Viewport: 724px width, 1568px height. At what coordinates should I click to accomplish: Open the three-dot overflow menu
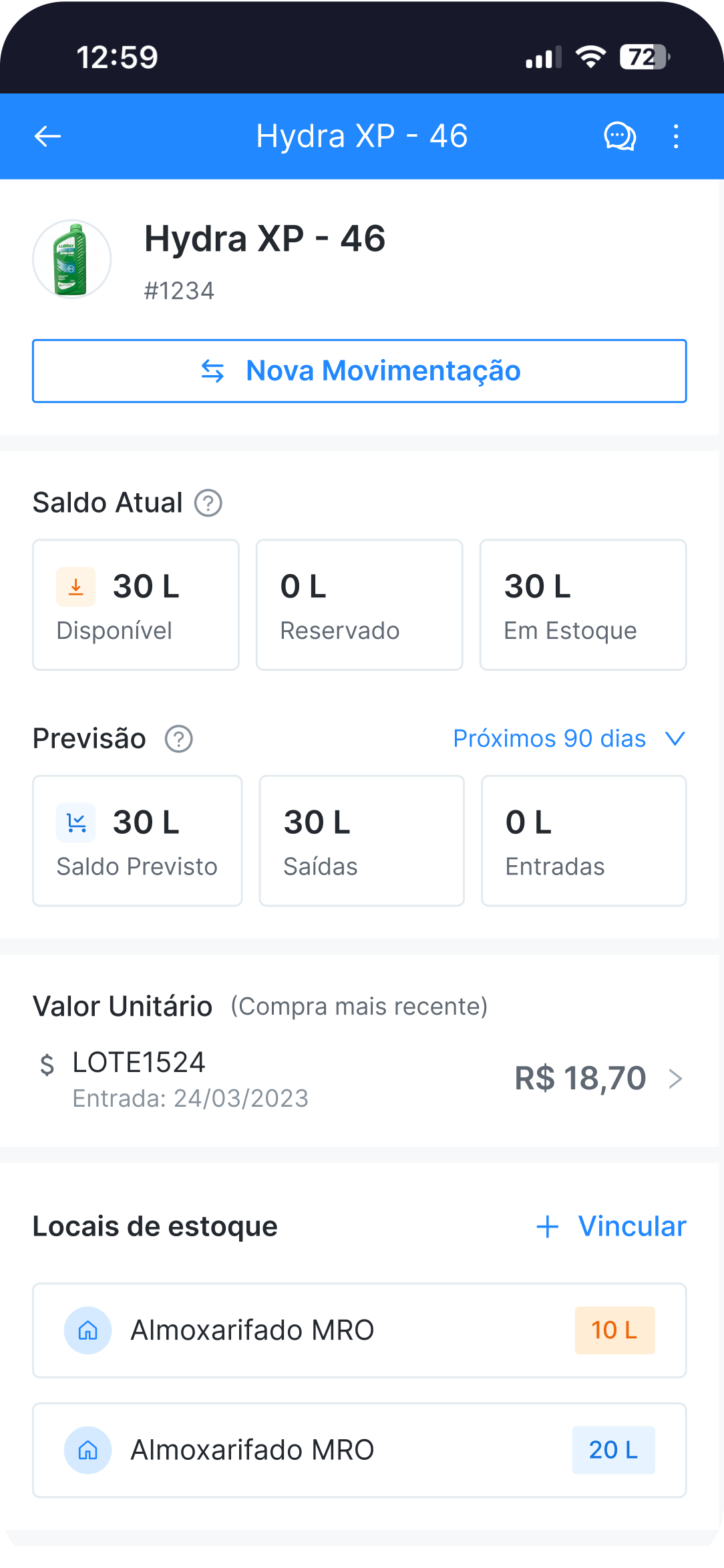coord(676,137)
